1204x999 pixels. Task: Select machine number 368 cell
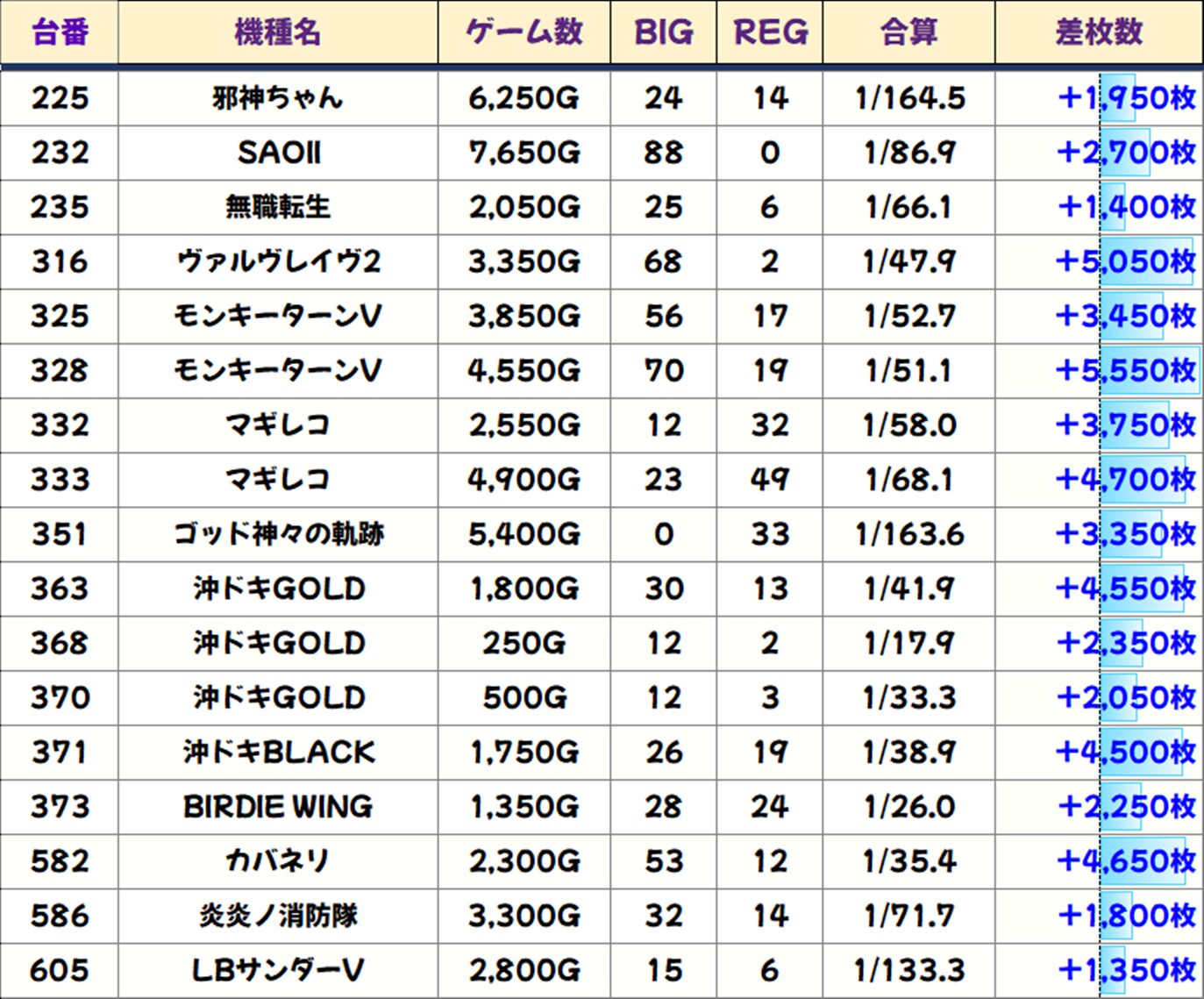60,644
